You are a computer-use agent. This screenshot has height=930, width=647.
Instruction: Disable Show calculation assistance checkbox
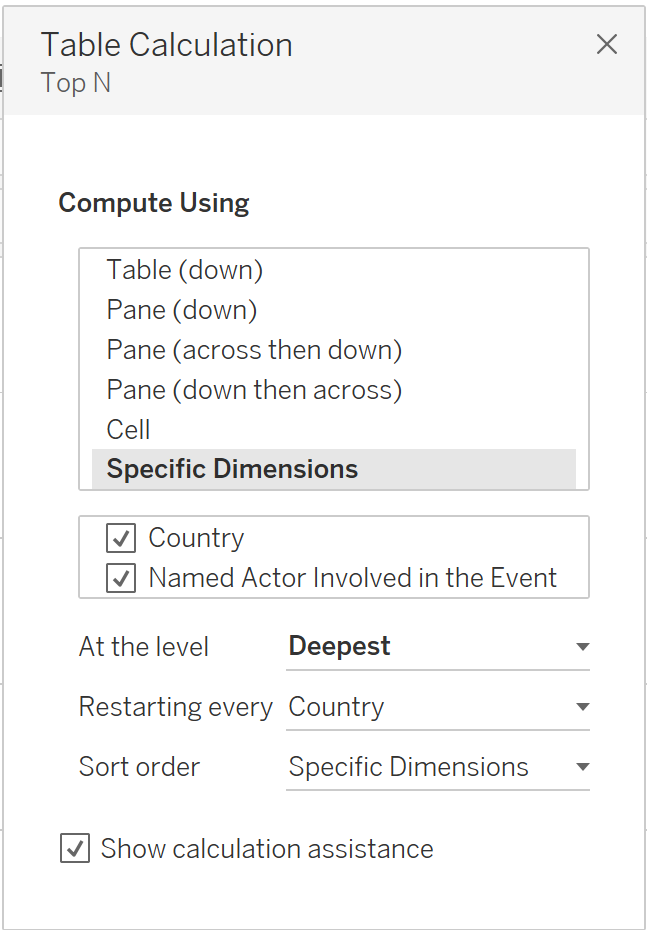pyautogui.click(x=75, y=849)
